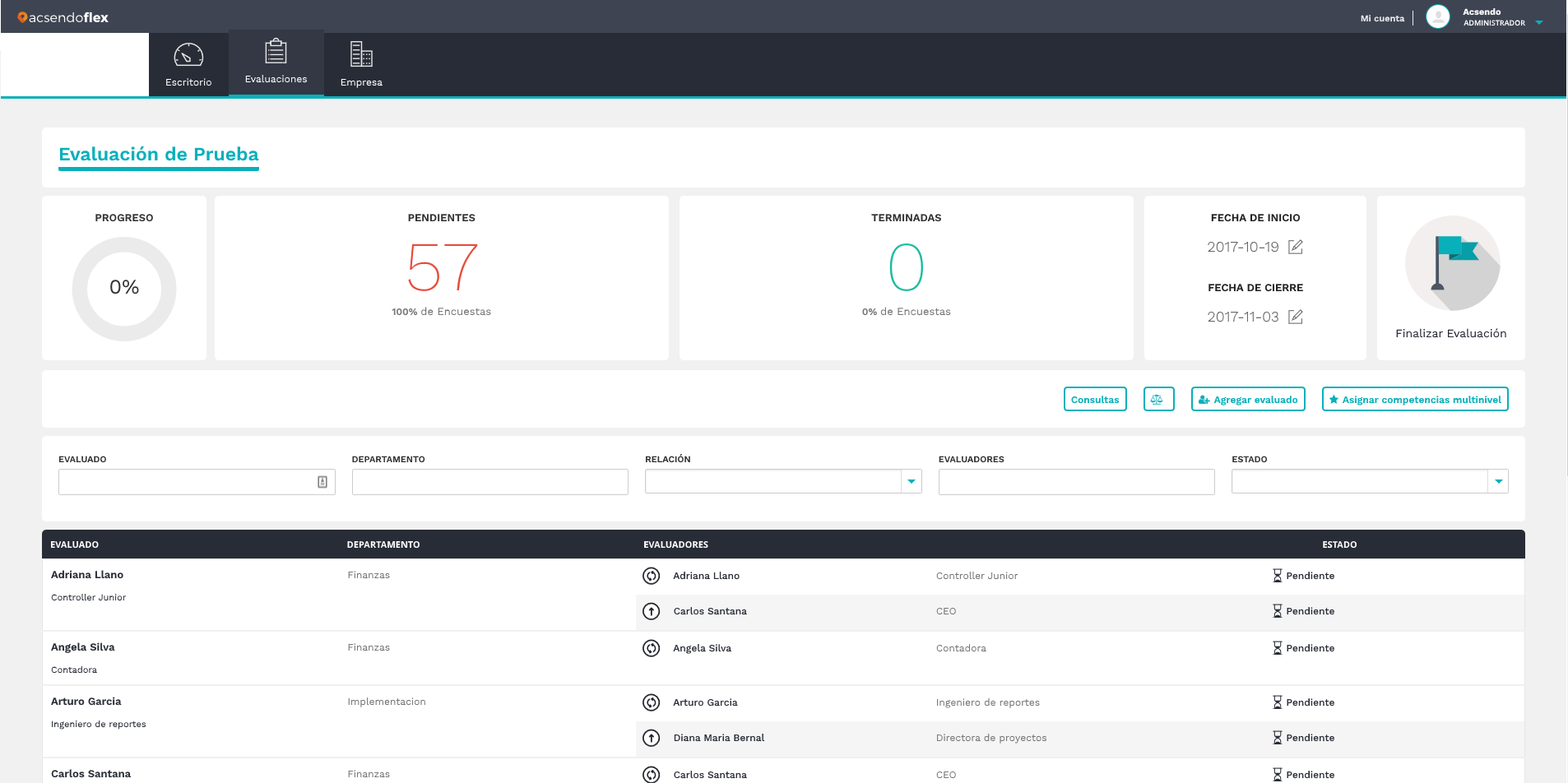Focus the Evaluadores filter field
The image size is (1568, 783).
point(1077,482)
